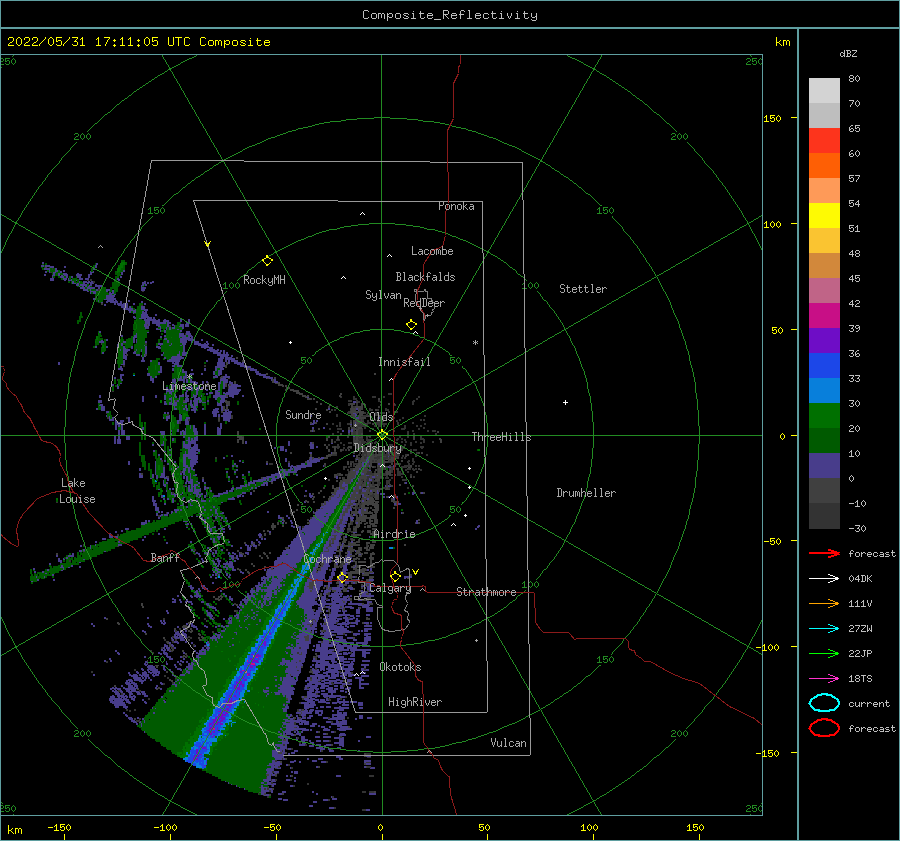Screen dimensions: 900x841
Task: Click the 18TS legend label
Action: [860, 679]
